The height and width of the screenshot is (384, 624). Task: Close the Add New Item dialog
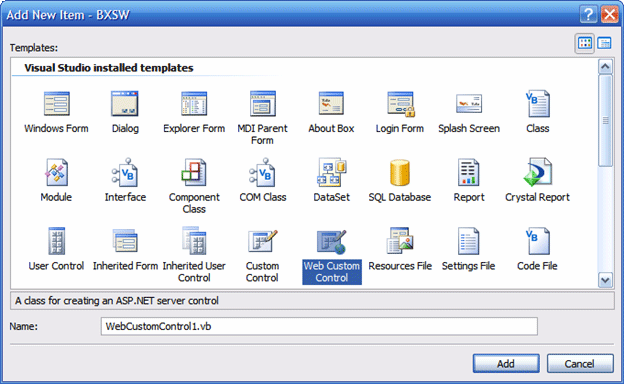coord(609,15)
